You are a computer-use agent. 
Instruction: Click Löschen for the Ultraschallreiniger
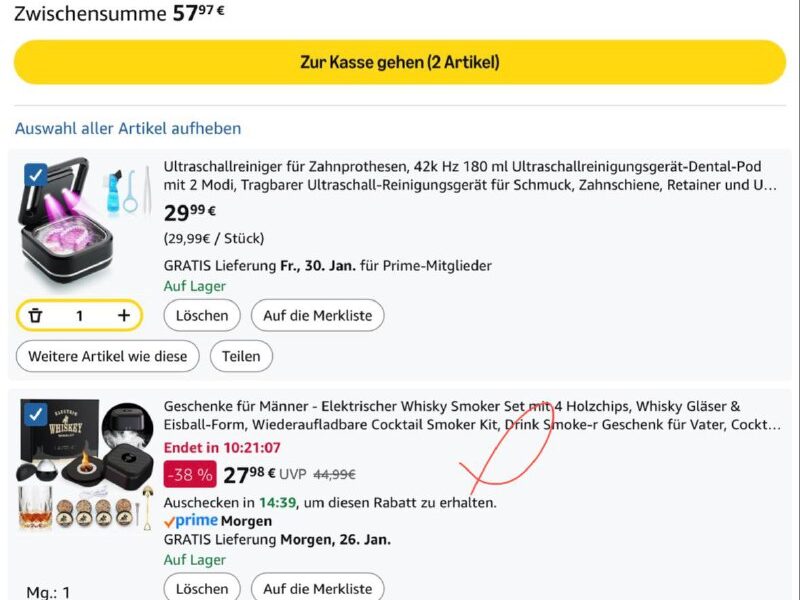pyautogui.click(x=202, y=315)
